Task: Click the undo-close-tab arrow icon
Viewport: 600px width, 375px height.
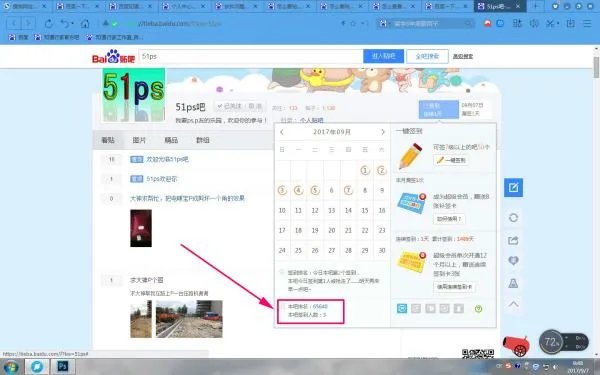Action: coord(65,24)
